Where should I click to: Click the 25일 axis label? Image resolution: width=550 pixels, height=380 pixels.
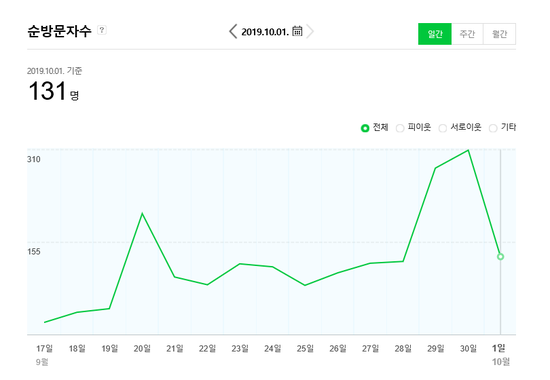[305, 348]
